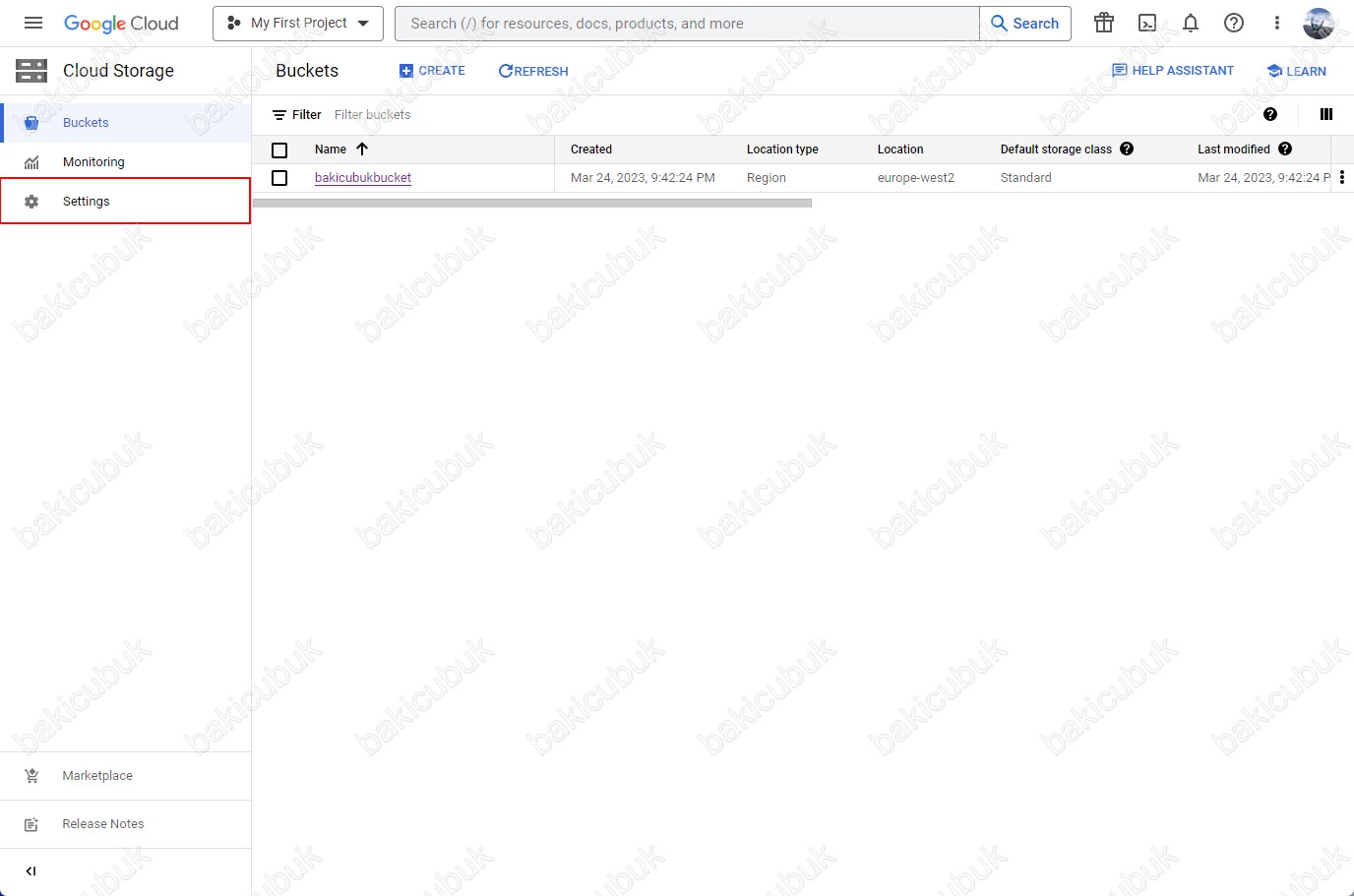
Task: Open the HELP ASSISTANT panel
Action: (x=1173, y=71)
